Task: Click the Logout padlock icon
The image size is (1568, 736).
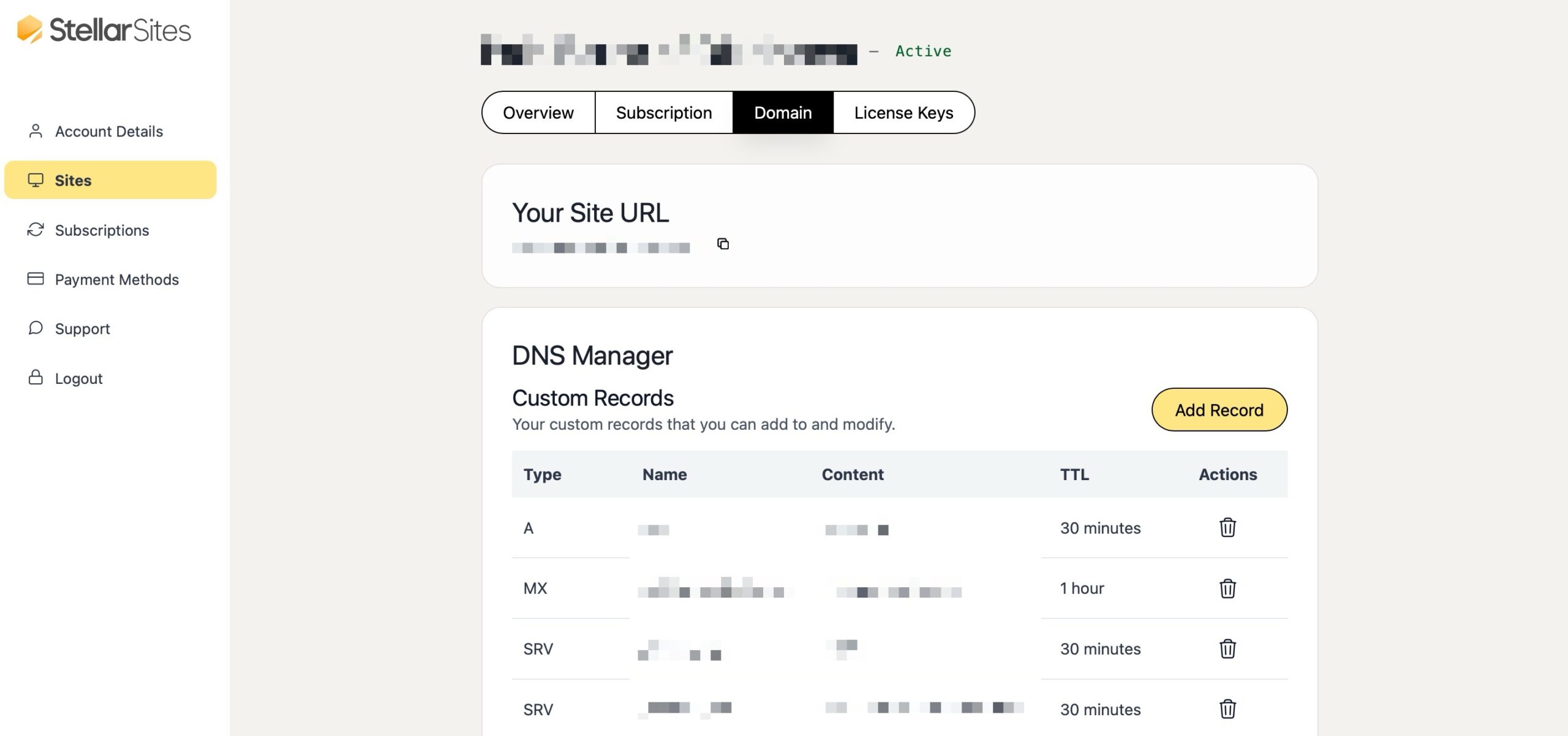Action: tap(35, 377)
